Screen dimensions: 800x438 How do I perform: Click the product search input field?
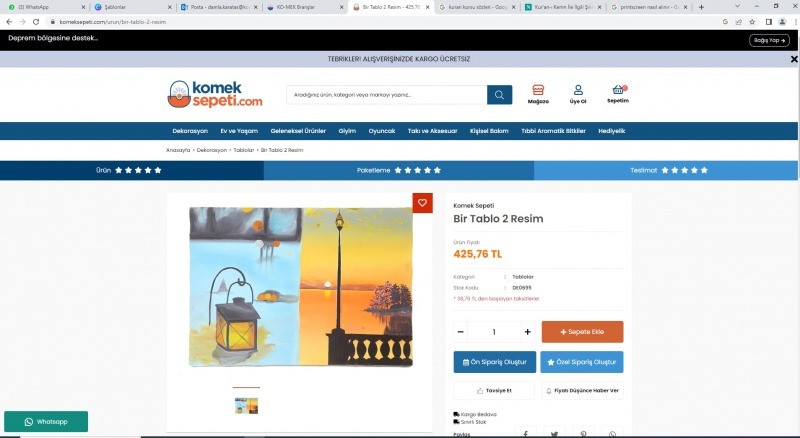(x=387, y=95)
